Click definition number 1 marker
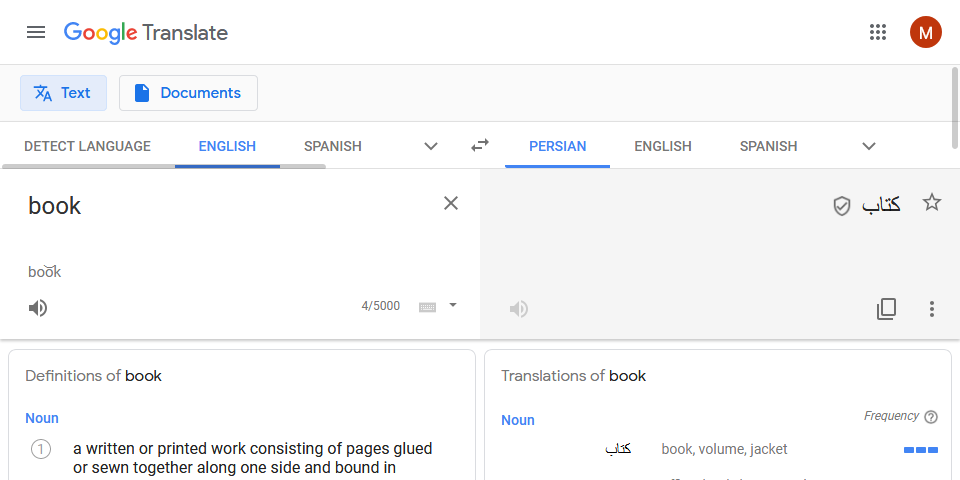960x480 pixels. 41,450
